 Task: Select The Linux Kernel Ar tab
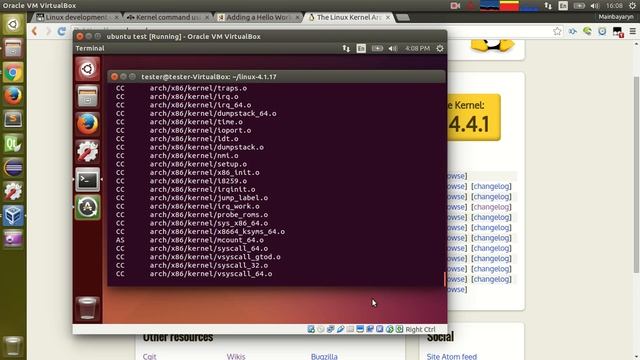pos(349,18)
